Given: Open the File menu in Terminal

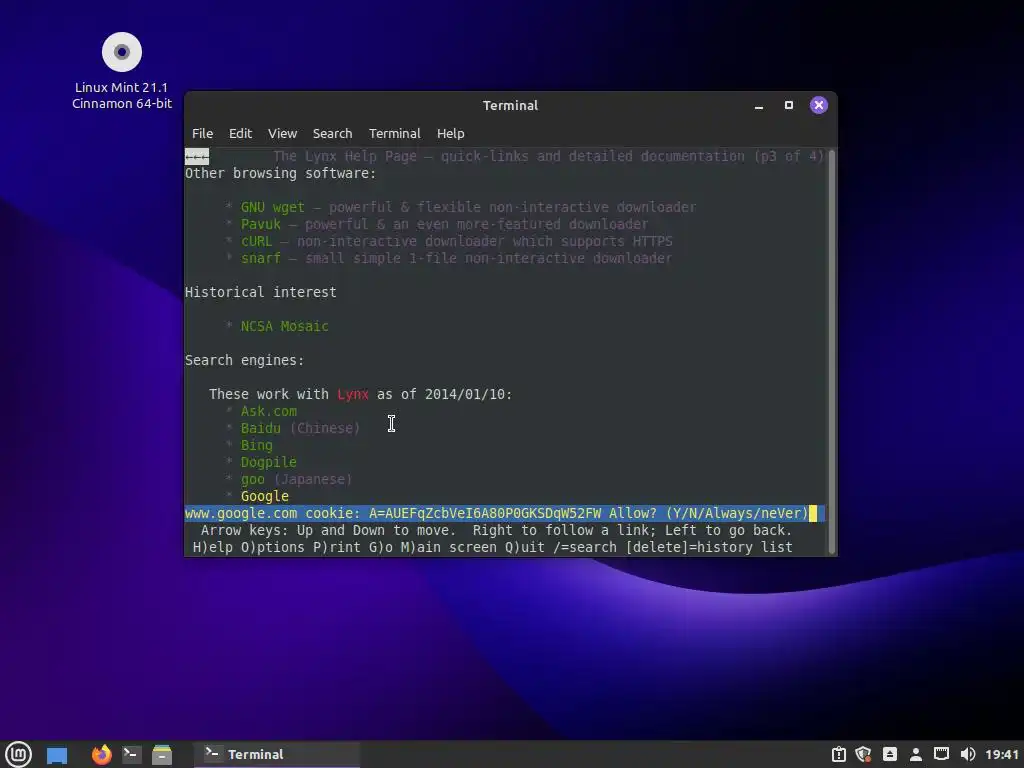Looking at the screenshot, I should click(202, 133).
